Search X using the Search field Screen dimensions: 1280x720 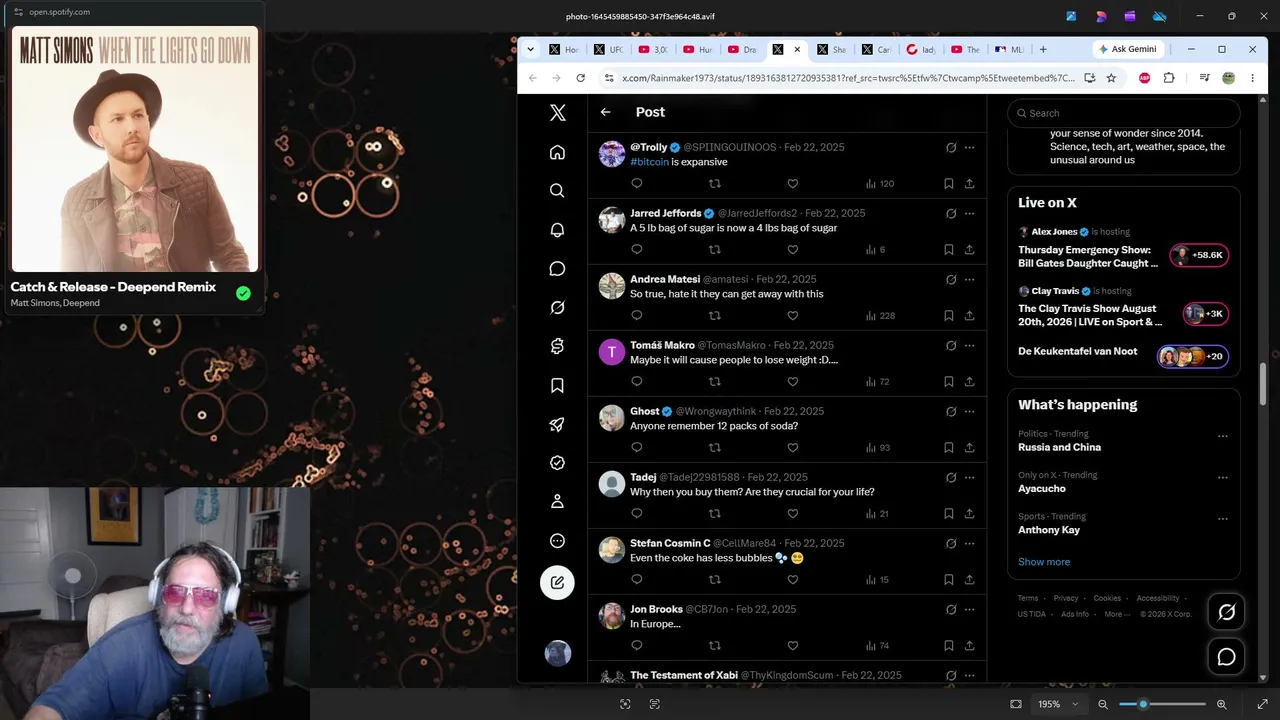(1124, 113)
